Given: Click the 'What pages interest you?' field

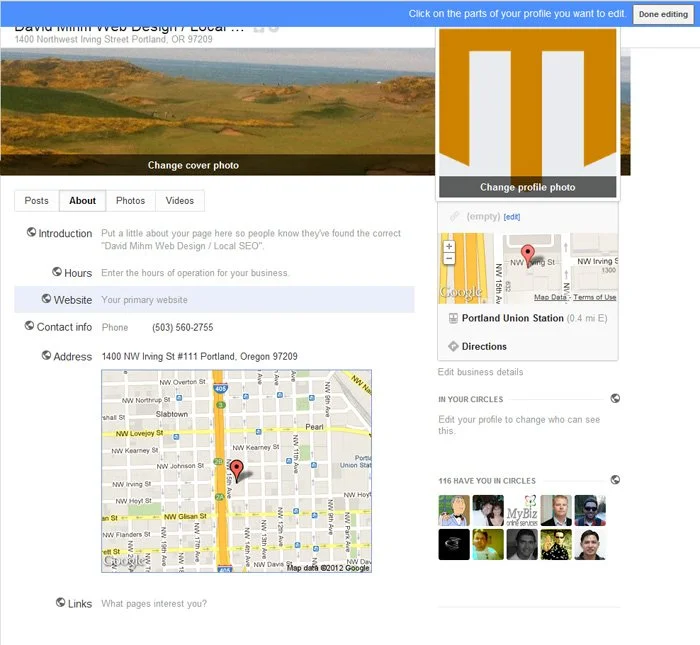Looking at the screenshot, I should 154,604.
